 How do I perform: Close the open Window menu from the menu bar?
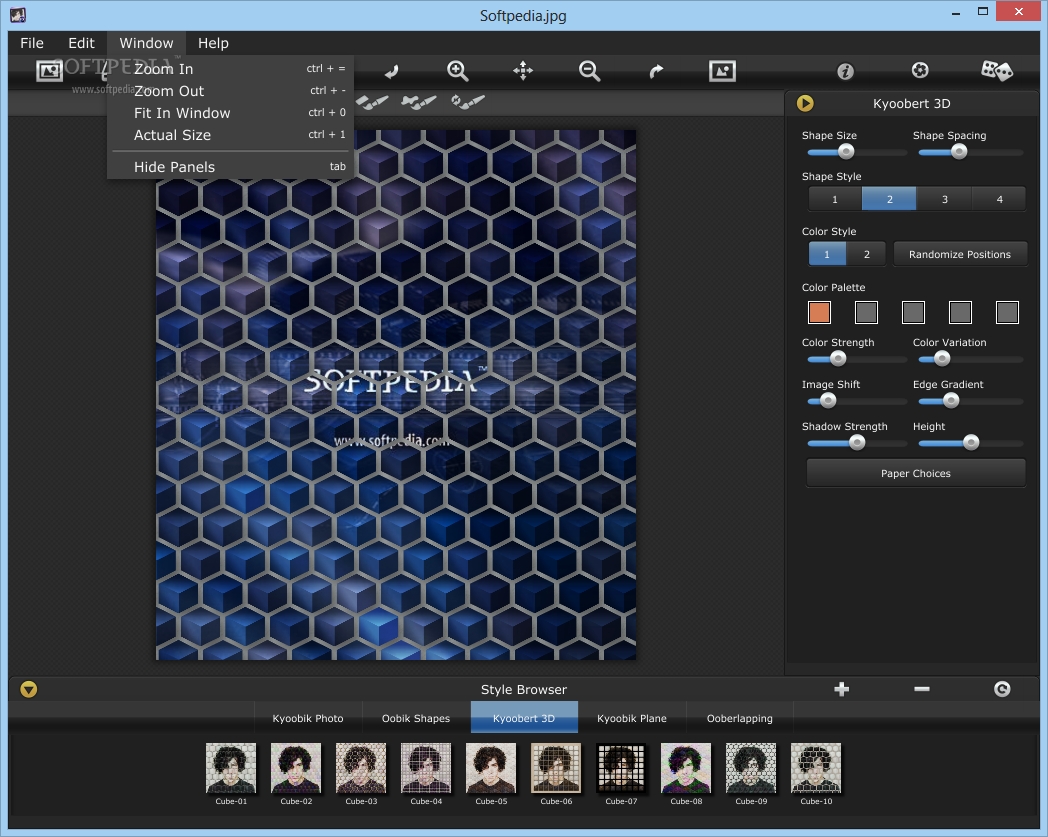point(146,43)
